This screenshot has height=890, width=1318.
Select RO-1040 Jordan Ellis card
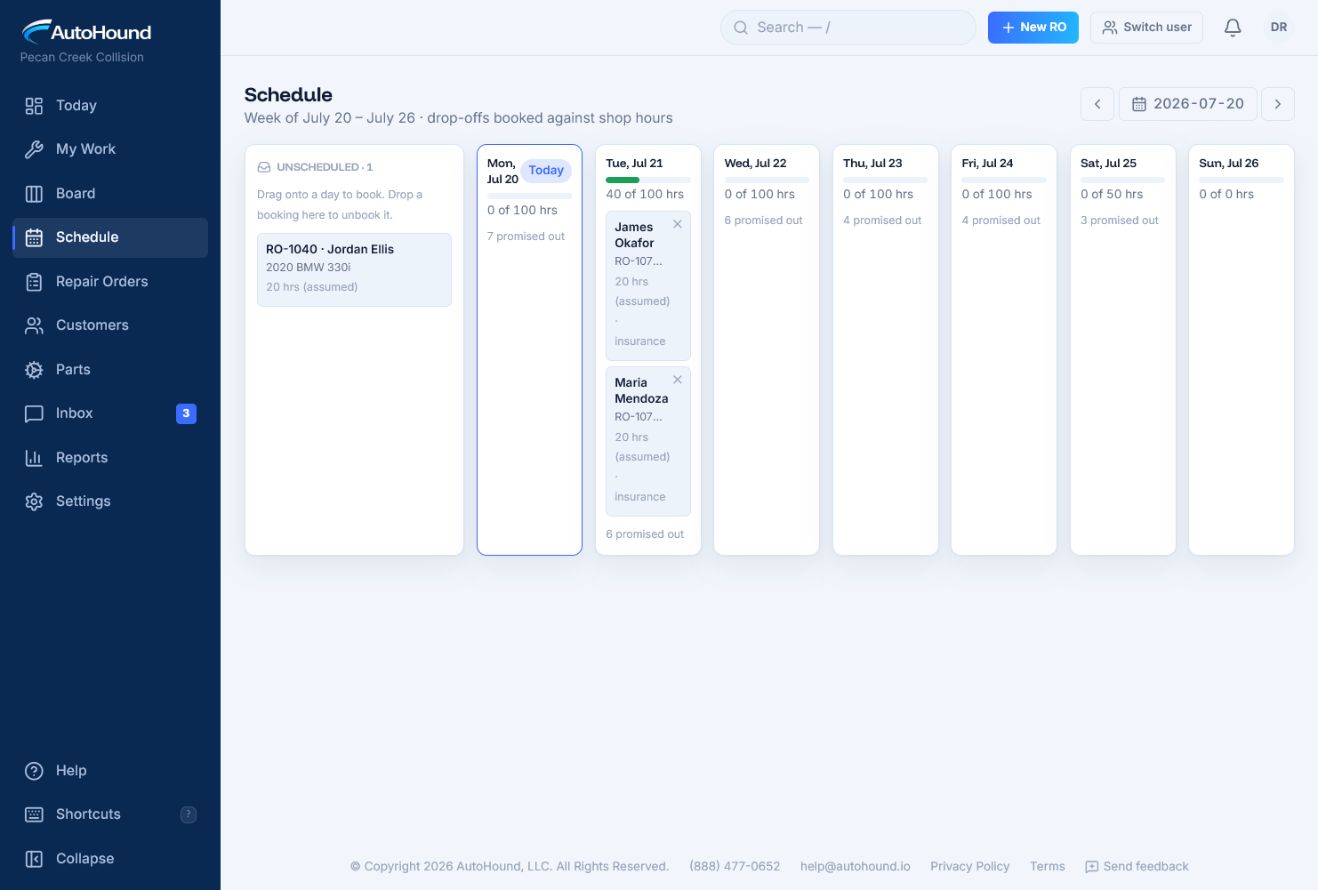click(354, 270)
